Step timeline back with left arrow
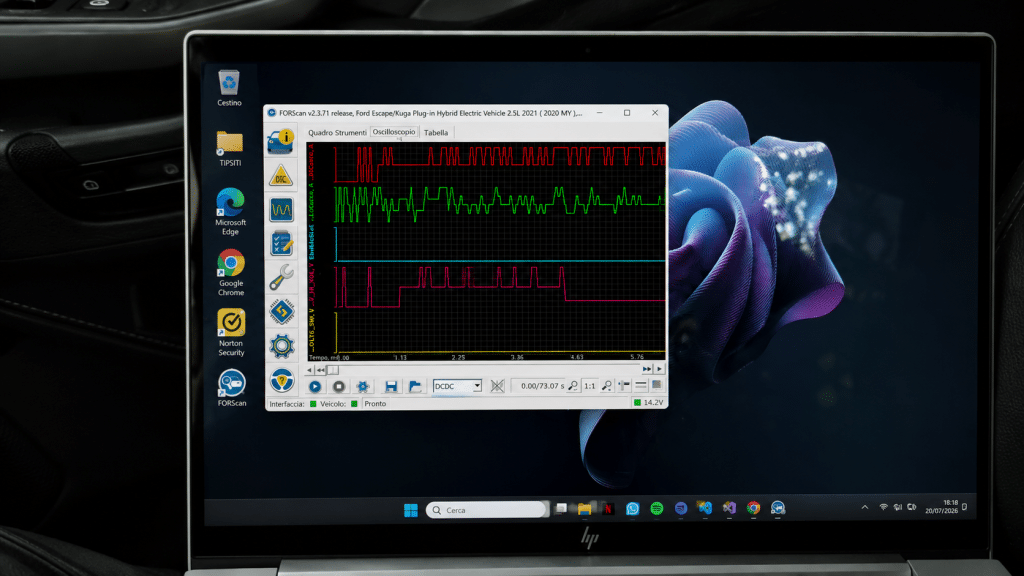Screen dimensions: 1024x576 (310, 370)
